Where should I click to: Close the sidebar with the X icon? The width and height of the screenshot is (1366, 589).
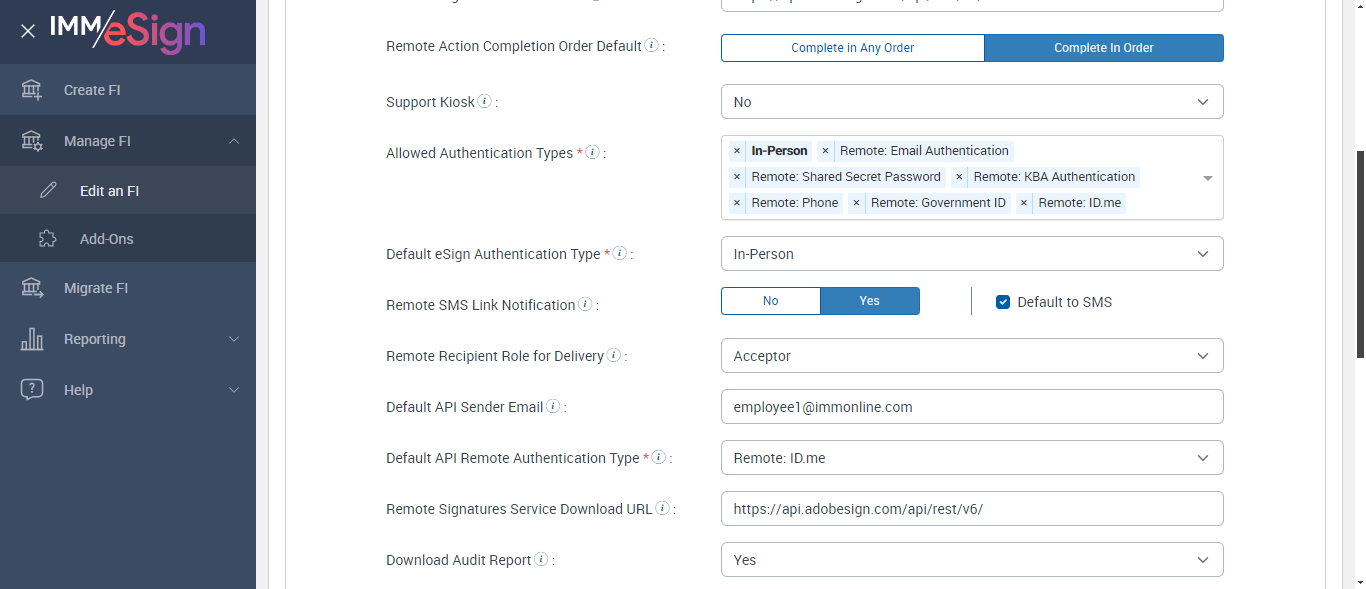pos(28,31)
